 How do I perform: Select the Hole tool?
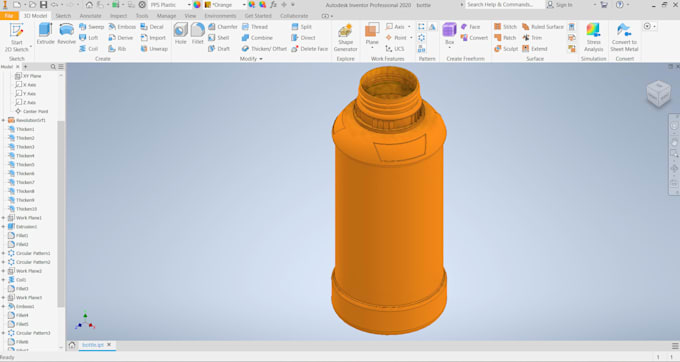point(180,34)
